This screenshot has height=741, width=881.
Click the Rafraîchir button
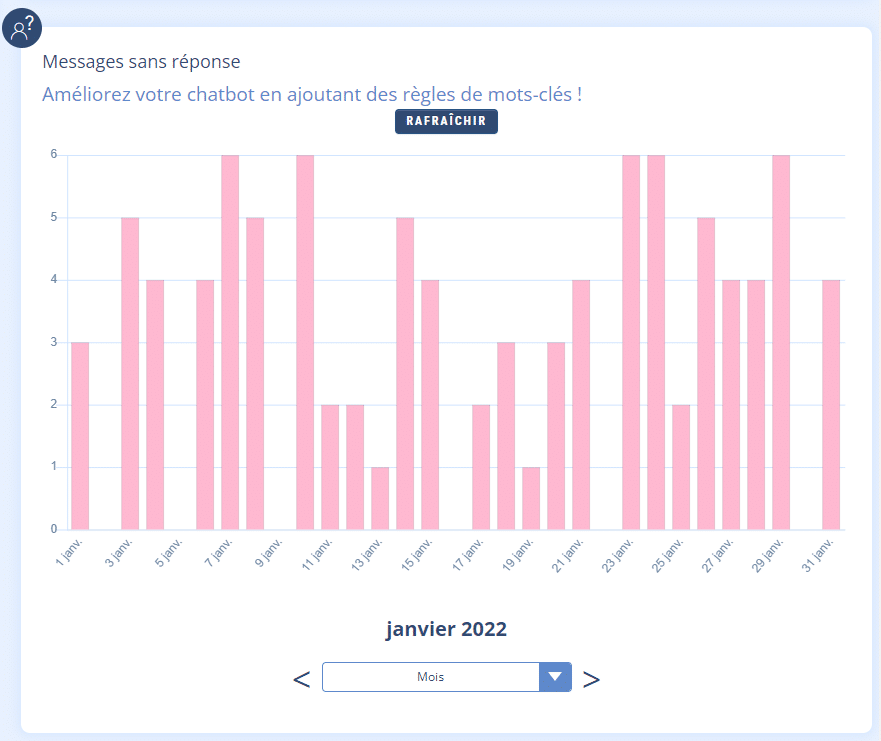pos(446,121)
